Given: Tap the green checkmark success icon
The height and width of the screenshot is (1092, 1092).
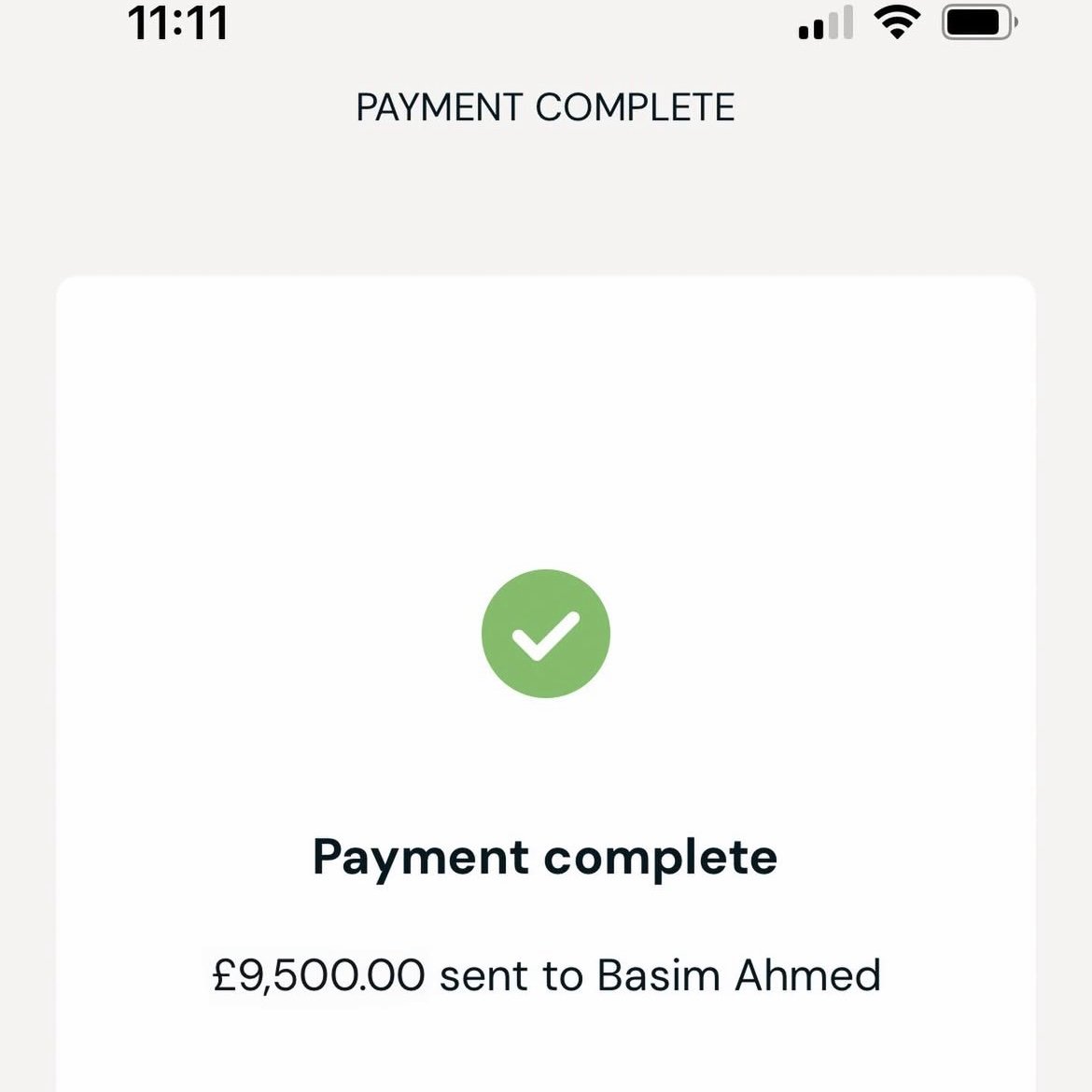Looking at the screenshot, I should coord(545,634).
